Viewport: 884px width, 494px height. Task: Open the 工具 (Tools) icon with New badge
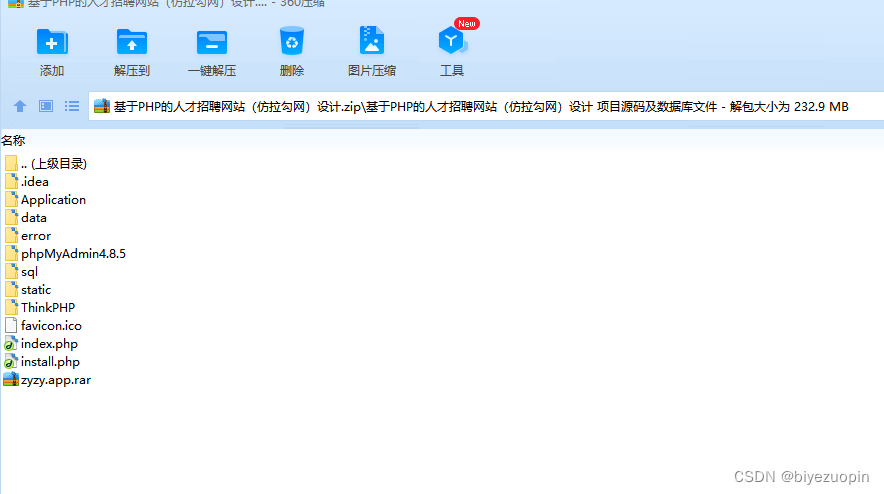coord(453,41)
